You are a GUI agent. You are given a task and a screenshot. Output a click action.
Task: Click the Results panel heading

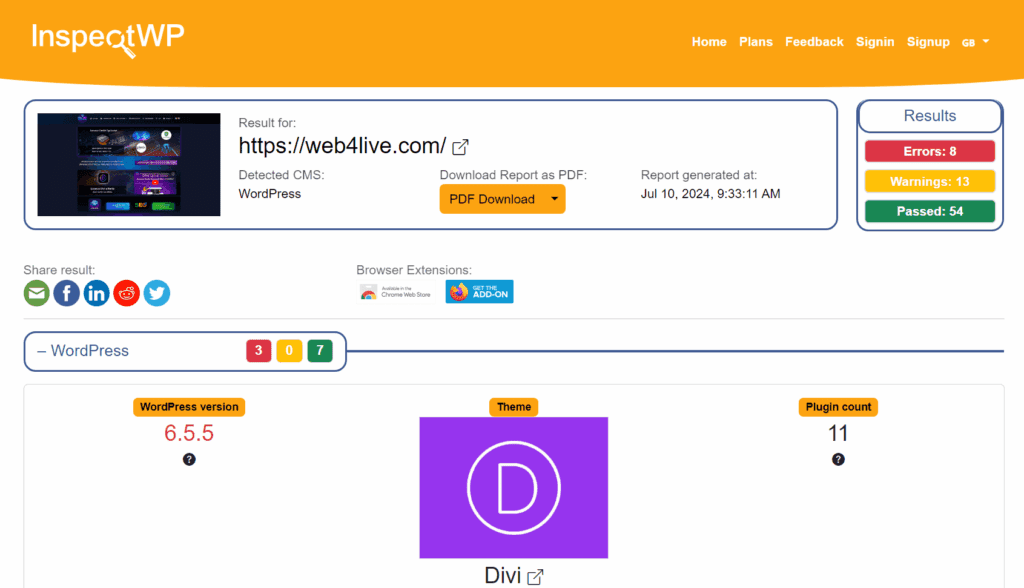(930, 116)
